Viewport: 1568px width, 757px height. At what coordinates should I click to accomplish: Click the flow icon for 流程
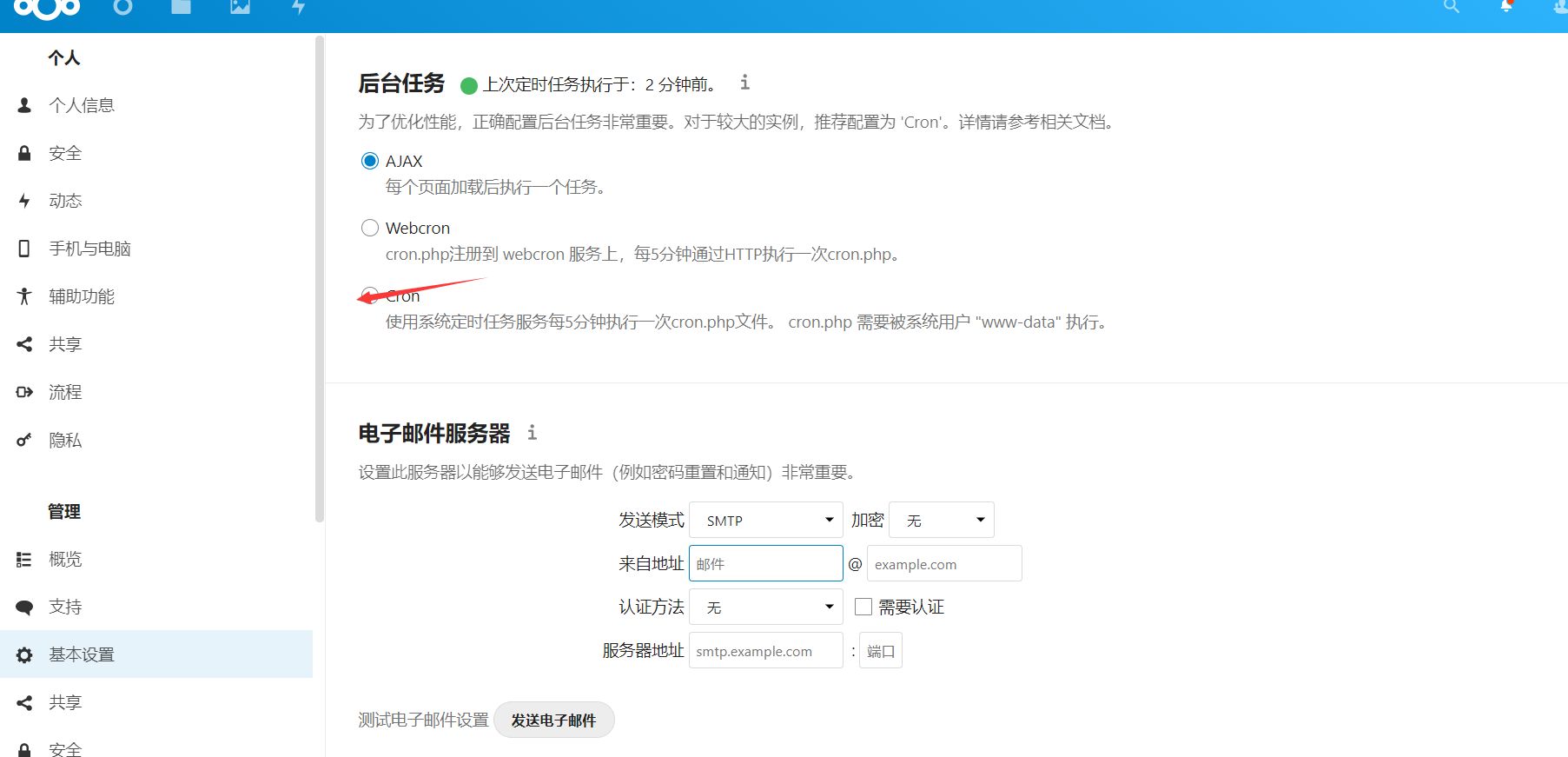pyautogui.click(x=24, y=392)
